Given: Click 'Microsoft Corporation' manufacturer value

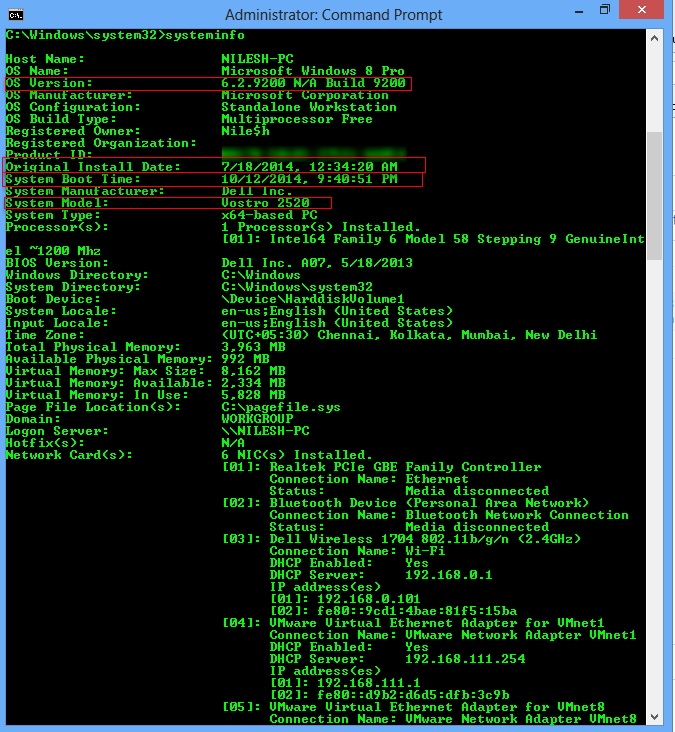Looking at the screenshot, I should (x=305, y=95).
